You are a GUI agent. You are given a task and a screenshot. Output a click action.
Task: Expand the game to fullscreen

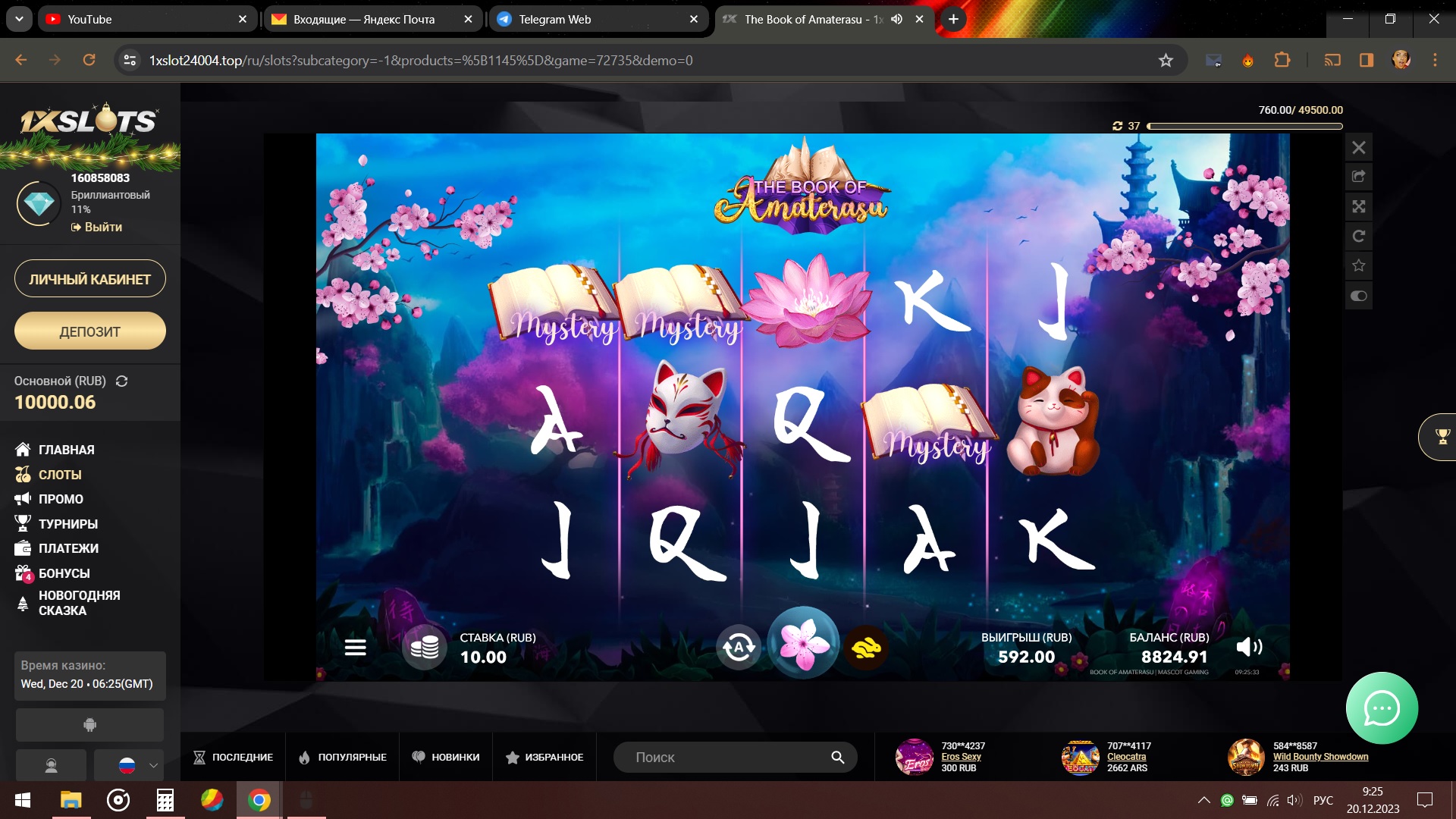(1358, 206)
